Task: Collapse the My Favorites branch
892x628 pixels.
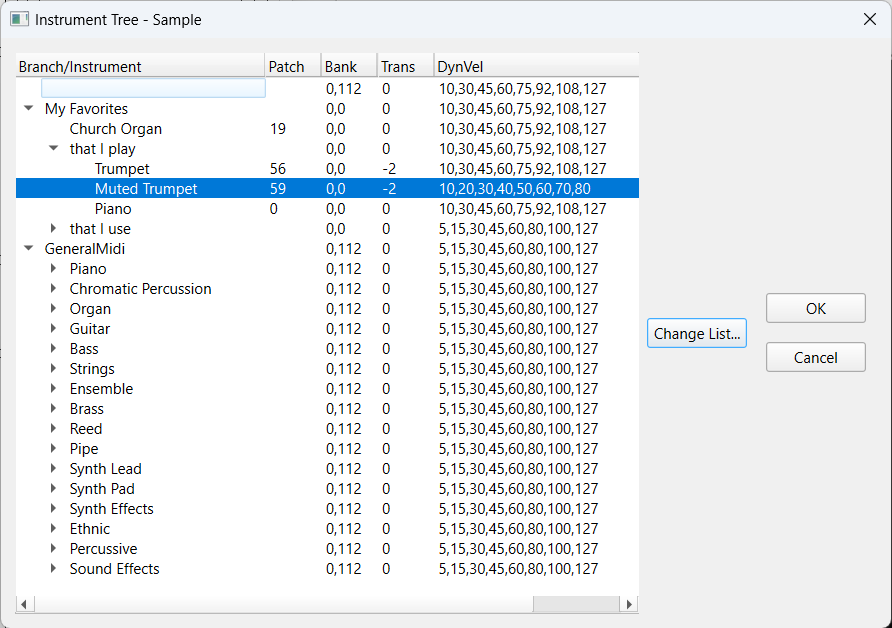Action: [28, 108]
